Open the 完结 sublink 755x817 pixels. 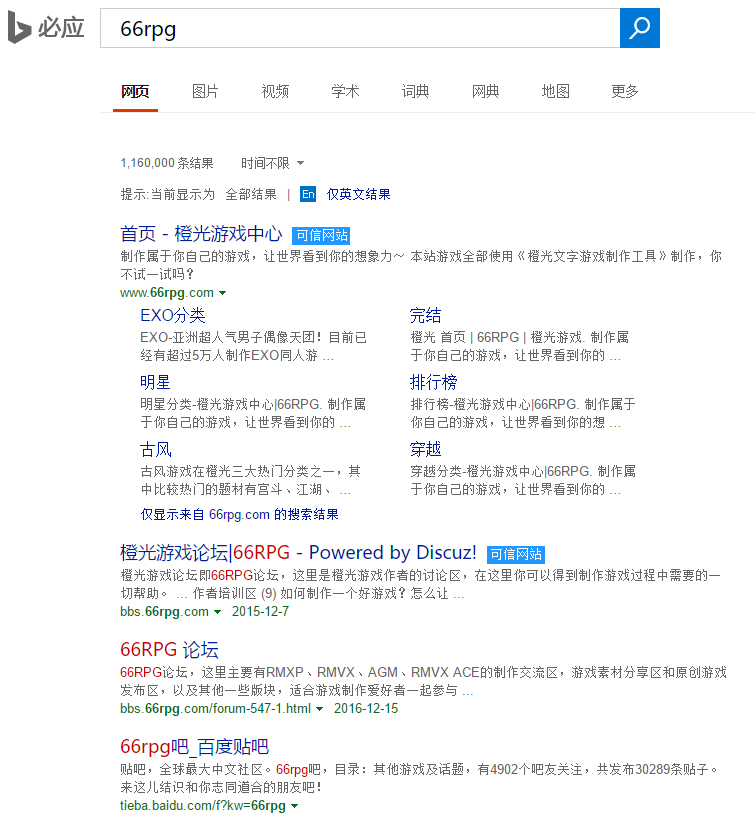(425, 315)
